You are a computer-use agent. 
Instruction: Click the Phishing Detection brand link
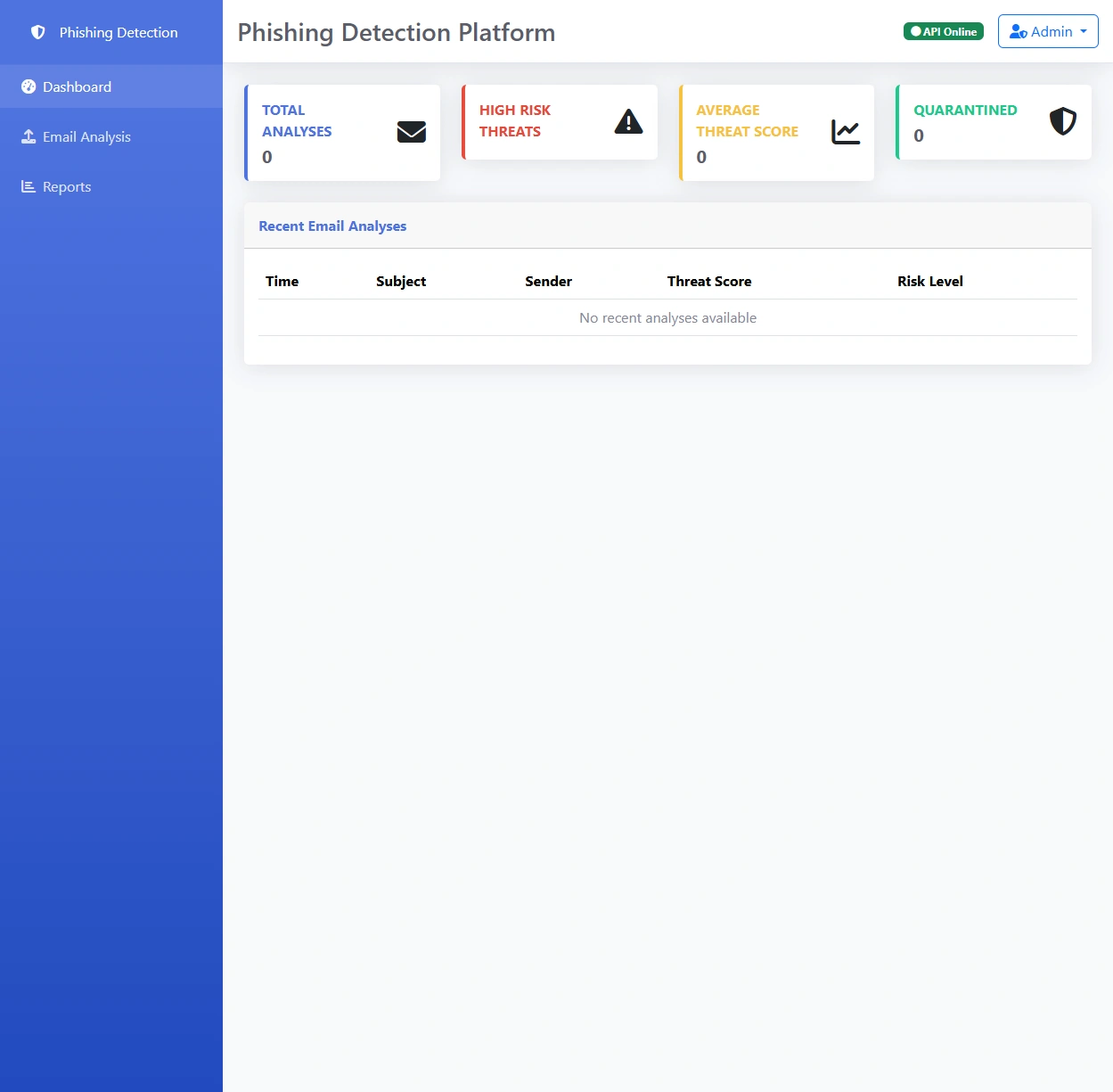click(111, 32)
